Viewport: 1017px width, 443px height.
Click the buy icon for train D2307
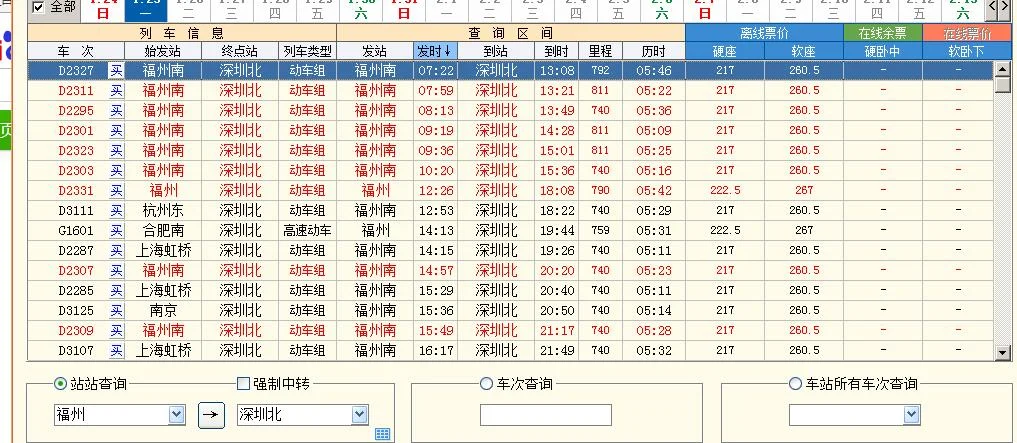(116, 270)
